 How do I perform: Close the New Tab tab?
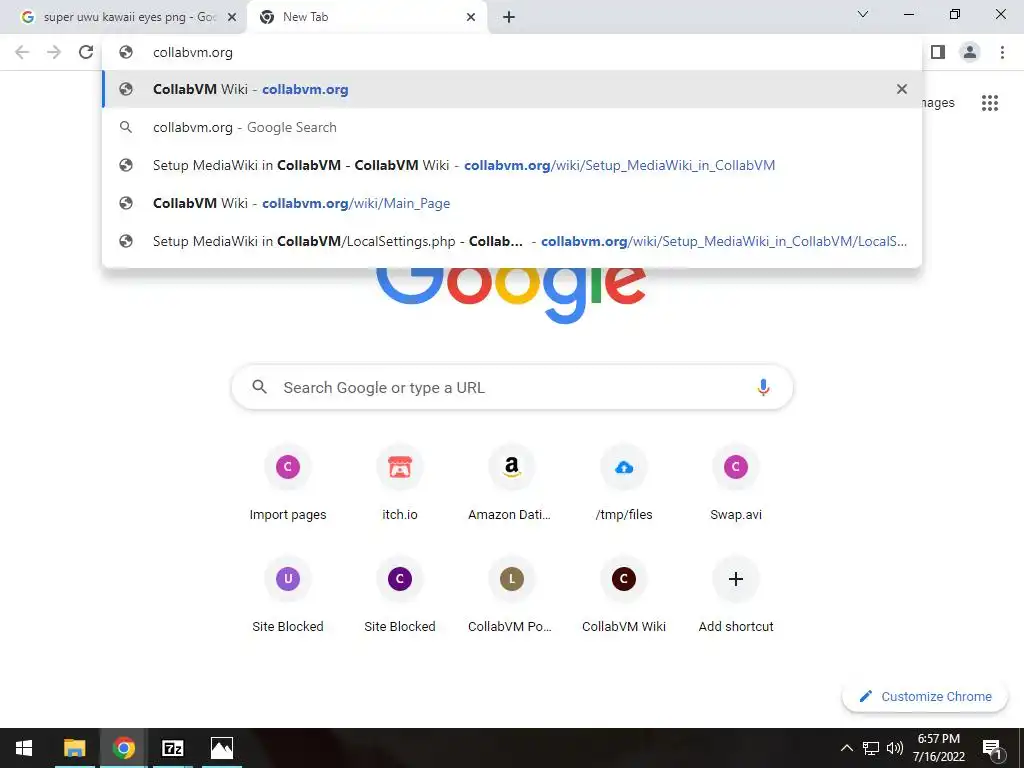tap(471, 17)
